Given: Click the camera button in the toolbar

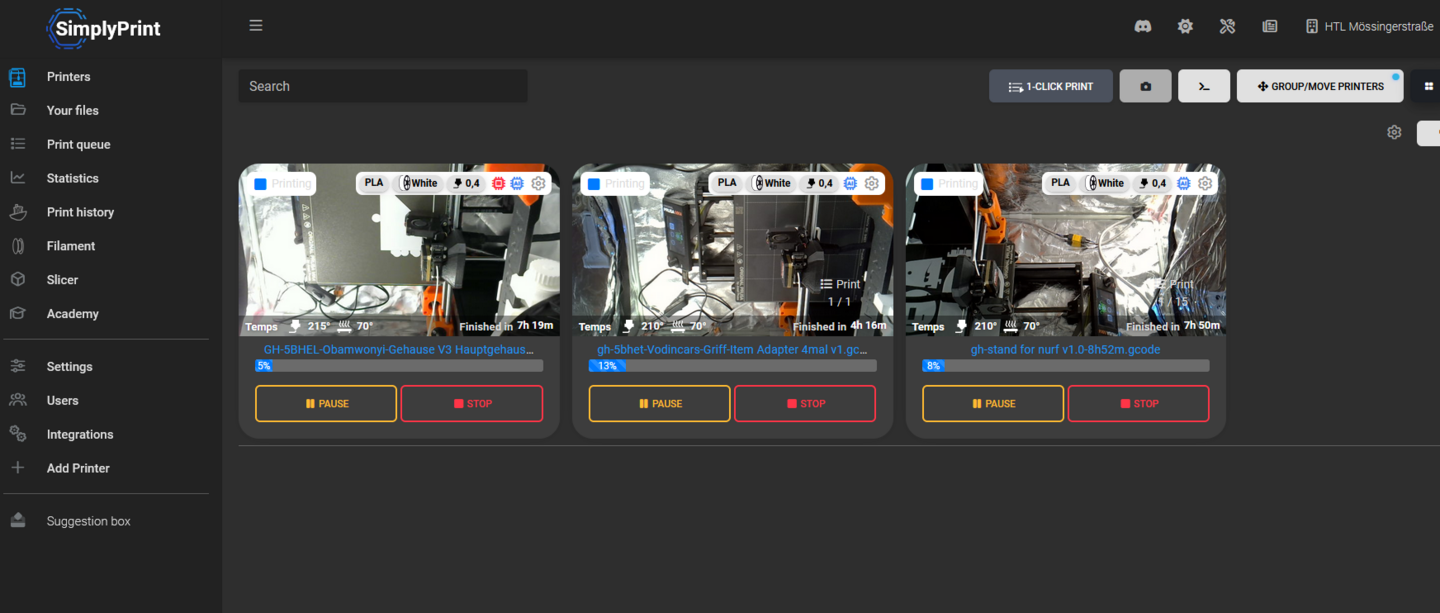Looking at the screenshot, I should pyautogui.click(x=1145, y=87).
